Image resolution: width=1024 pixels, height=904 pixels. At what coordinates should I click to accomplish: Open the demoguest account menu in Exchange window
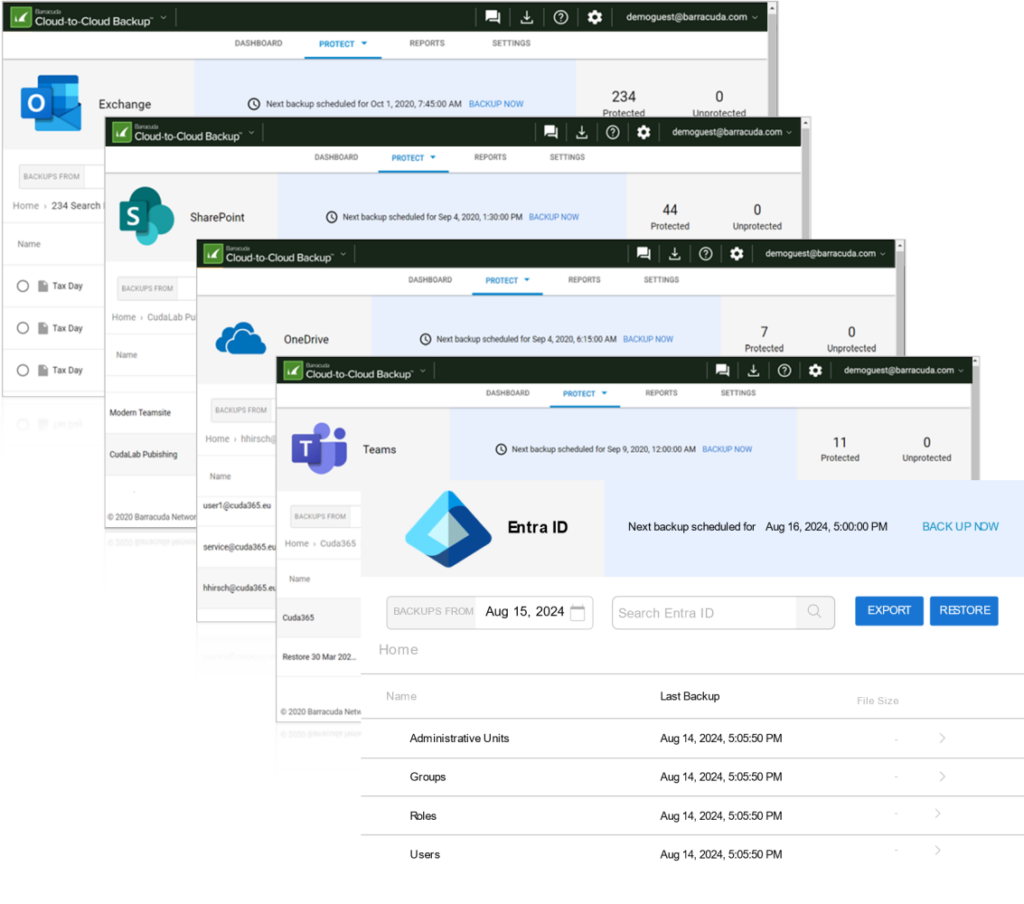tap(692, 17)
